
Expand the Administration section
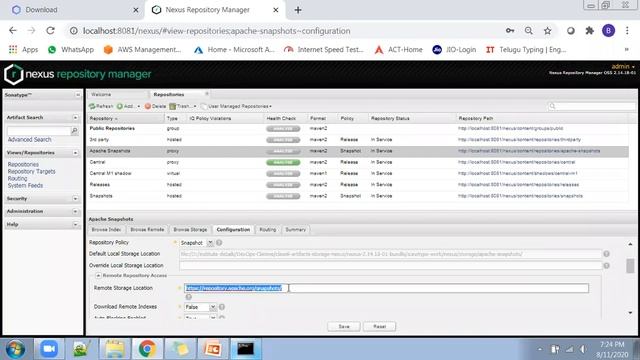76,211
